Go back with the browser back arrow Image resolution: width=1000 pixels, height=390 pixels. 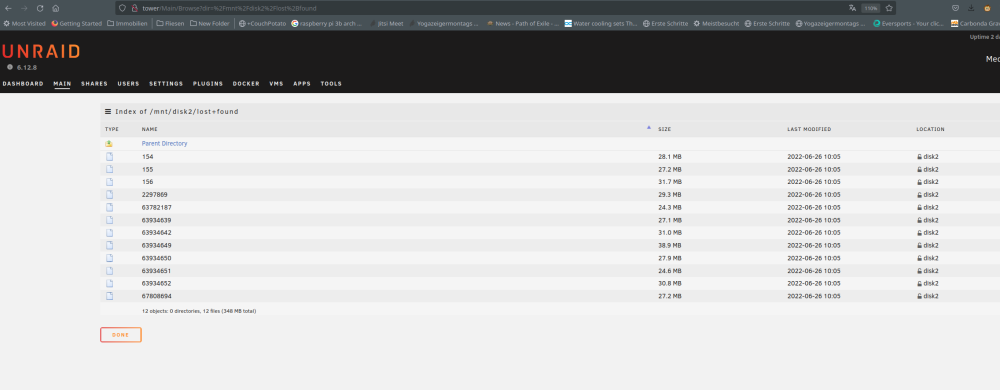coord(8,8)
